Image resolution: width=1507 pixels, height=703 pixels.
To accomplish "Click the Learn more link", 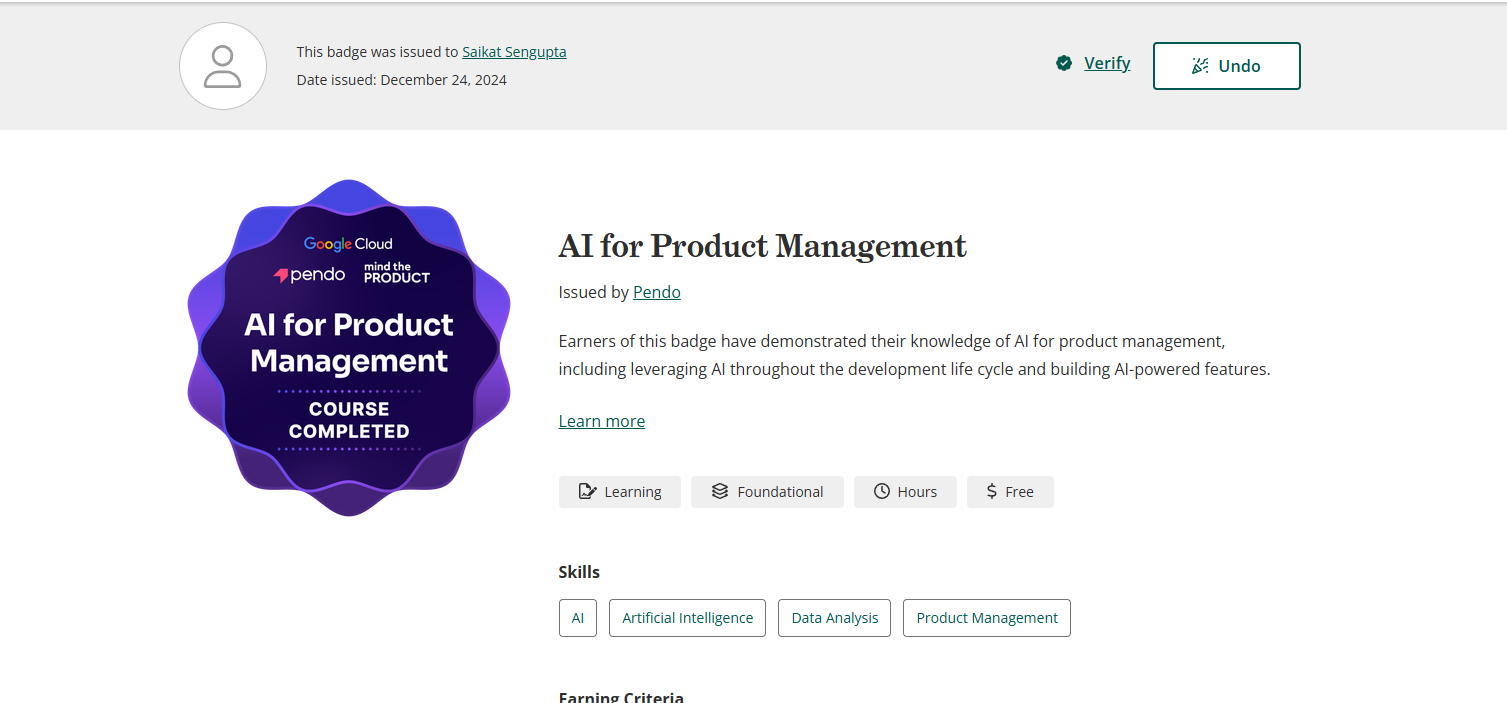I will pyautogui.click(x=602, y=421).
